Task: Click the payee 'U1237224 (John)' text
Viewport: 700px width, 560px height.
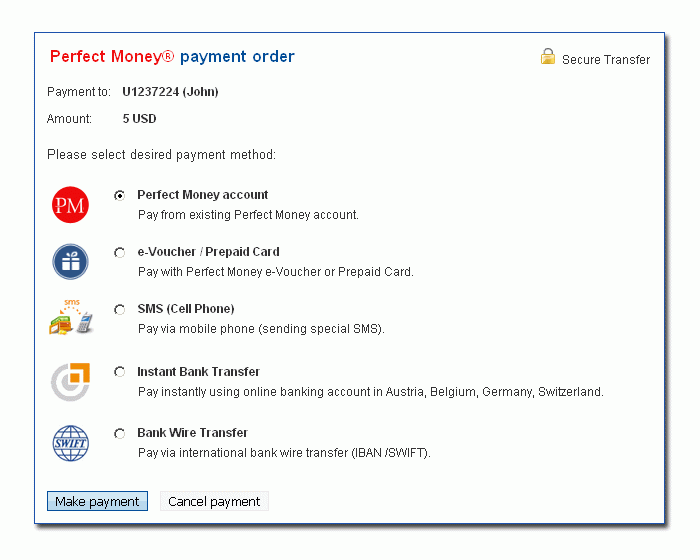Action: pos(170,92)
